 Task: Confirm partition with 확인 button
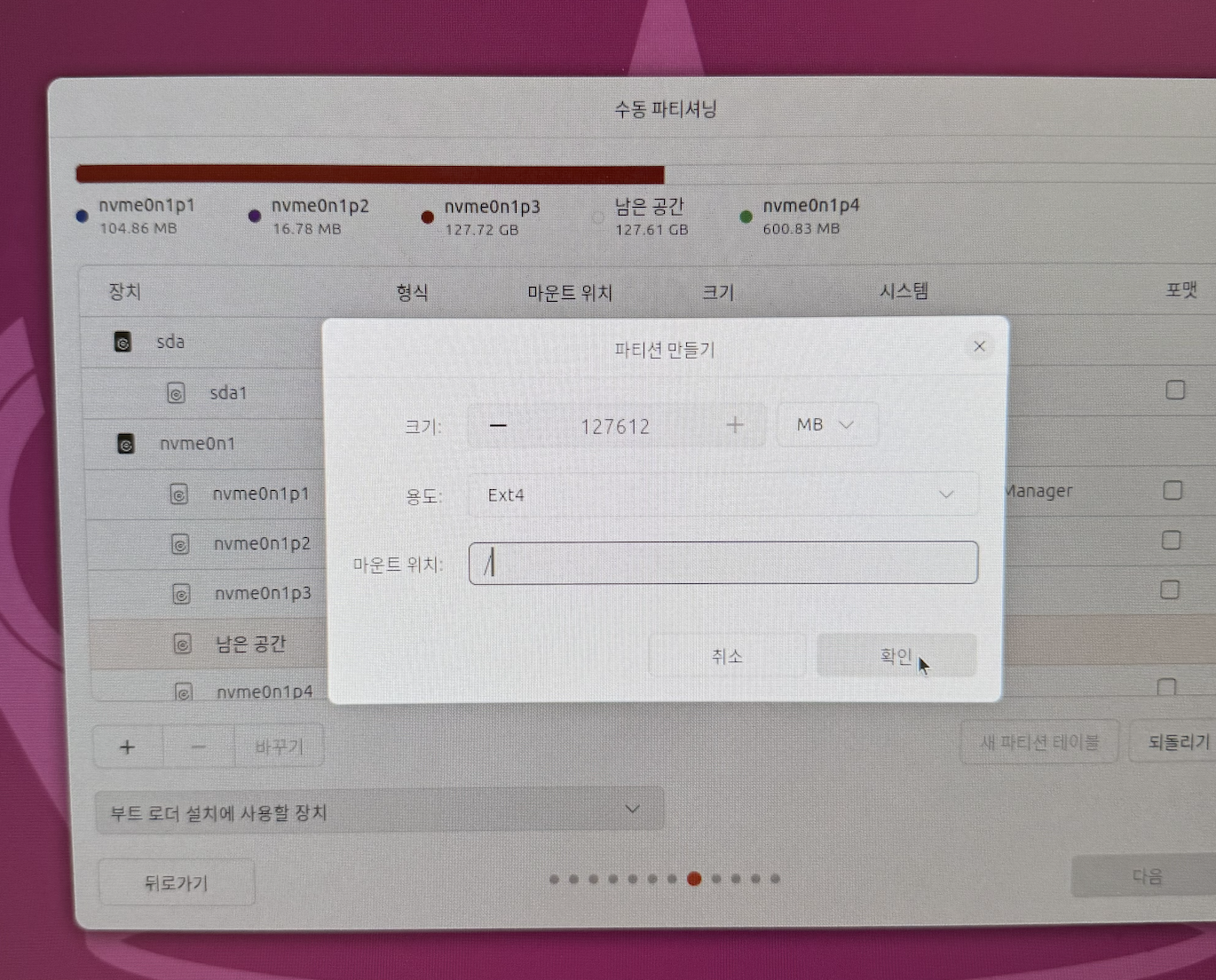[x=896, y=656]
